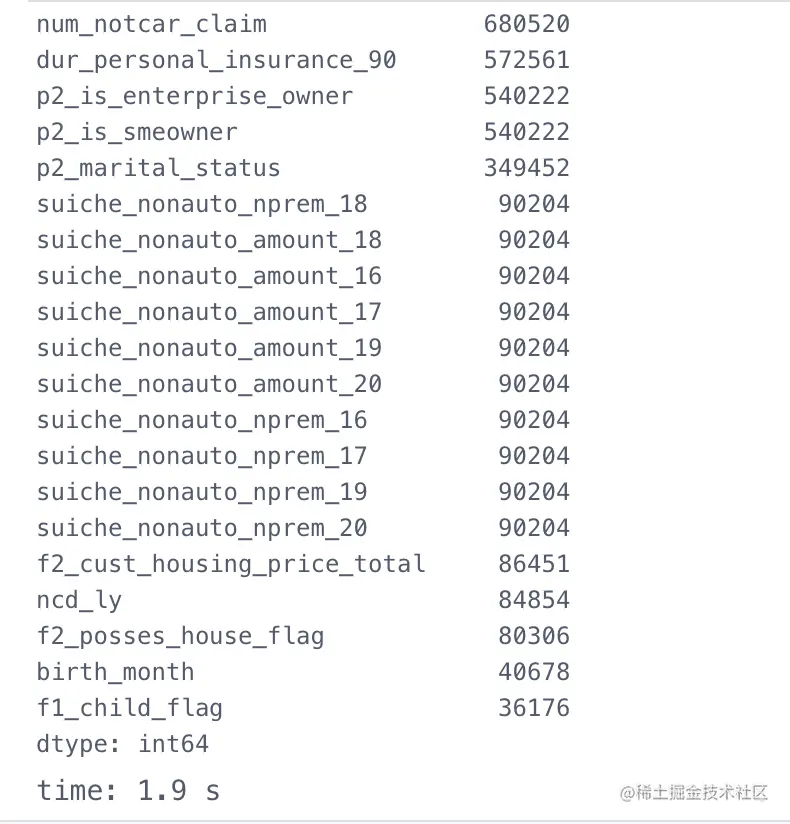Viewport: 790px width, 824px height.
Task: Click f1_child_flag label
Action: 130,708
